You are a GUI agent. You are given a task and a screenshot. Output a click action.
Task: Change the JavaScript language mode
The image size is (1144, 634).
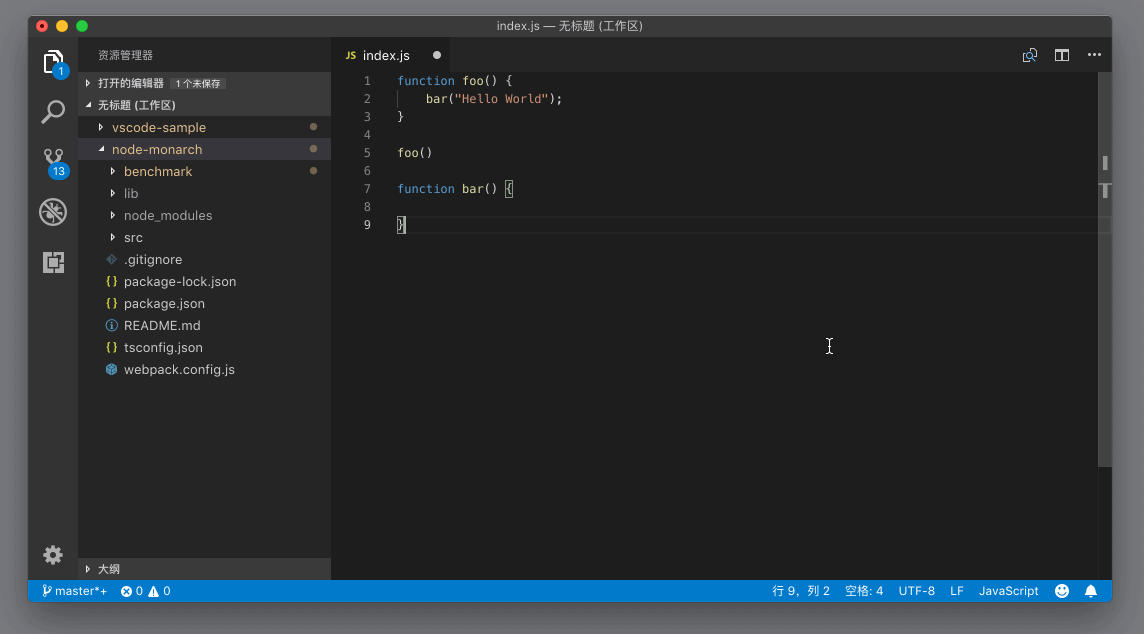coord(1008,591)
